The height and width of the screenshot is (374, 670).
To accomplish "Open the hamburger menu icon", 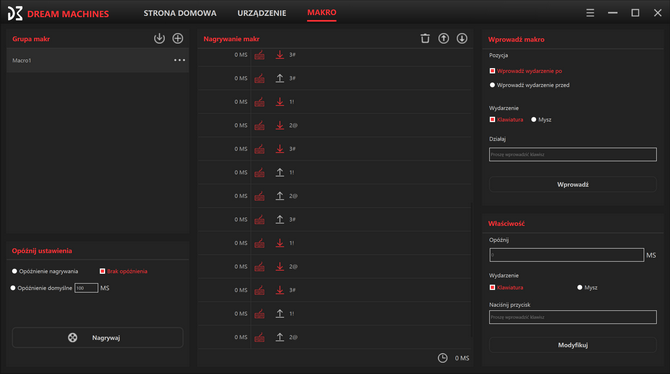I will click(x=590, y=13).
